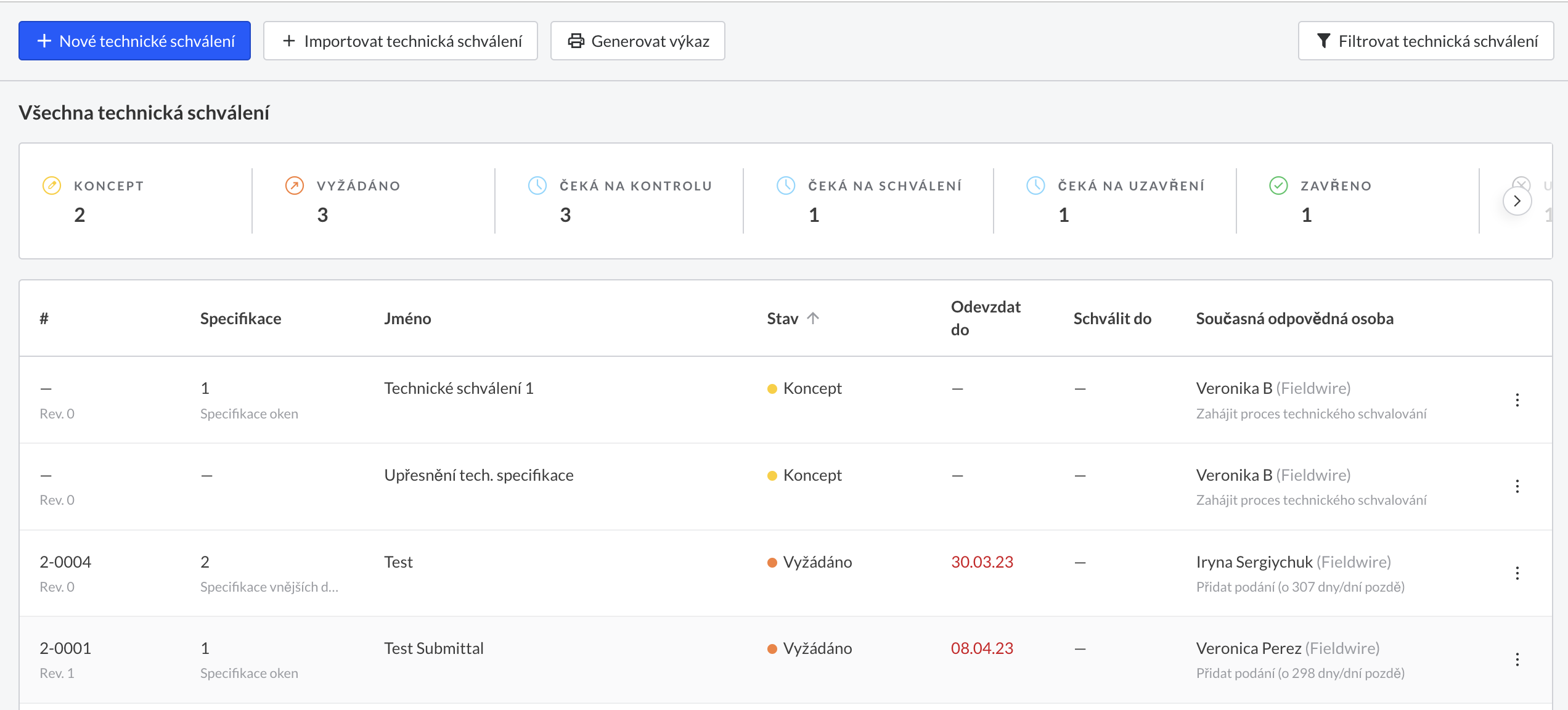Click Vyžádáno status of Test Submittal
The image size is (1568, 710).
point(809,648)
